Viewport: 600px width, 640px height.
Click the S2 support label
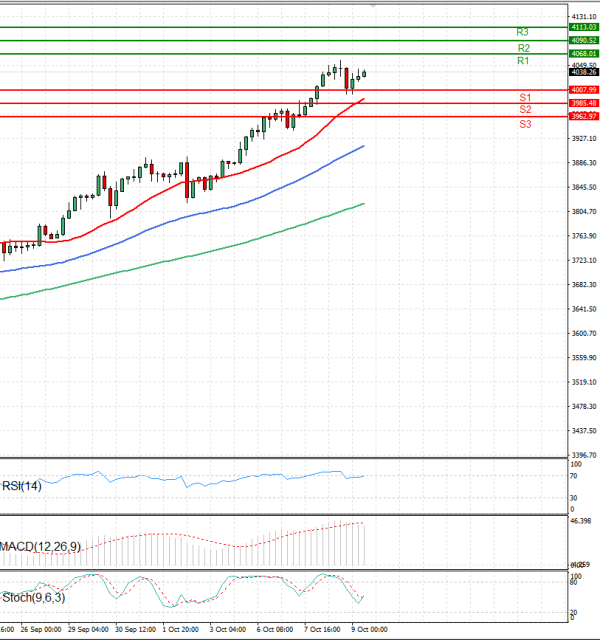[525, 109]
